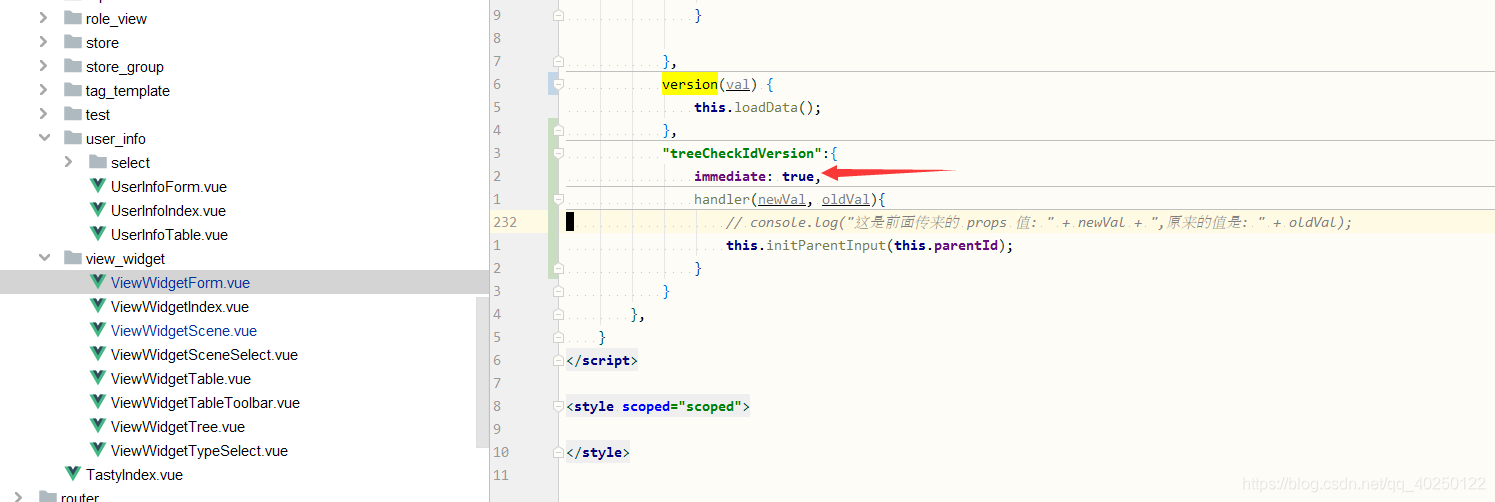1495x502 pixels.
Task: Open ViewWidgetTableToolbar.vue file
Action: point(205,402)
